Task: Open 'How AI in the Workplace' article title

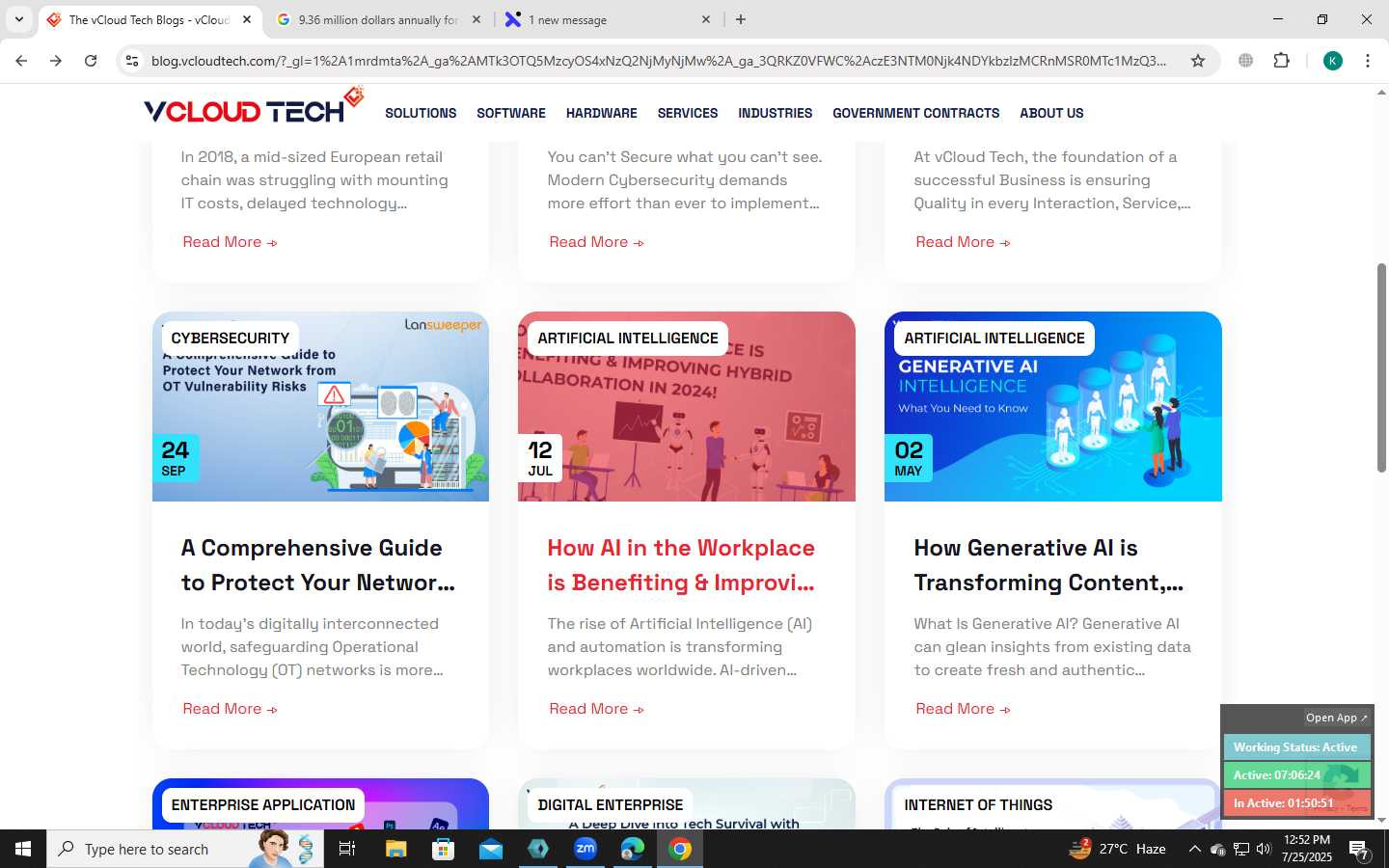Action: (681, 565)
